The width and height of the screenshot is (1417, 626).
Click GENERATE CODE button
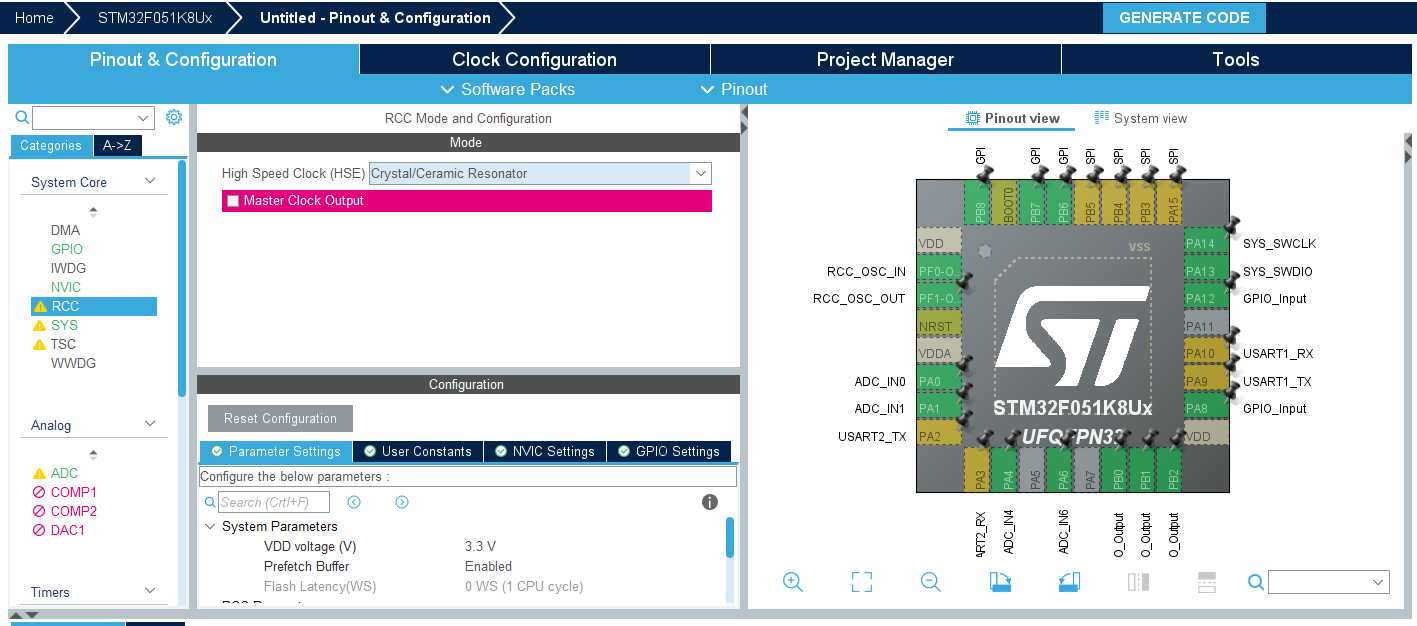tap(1184, 18)
